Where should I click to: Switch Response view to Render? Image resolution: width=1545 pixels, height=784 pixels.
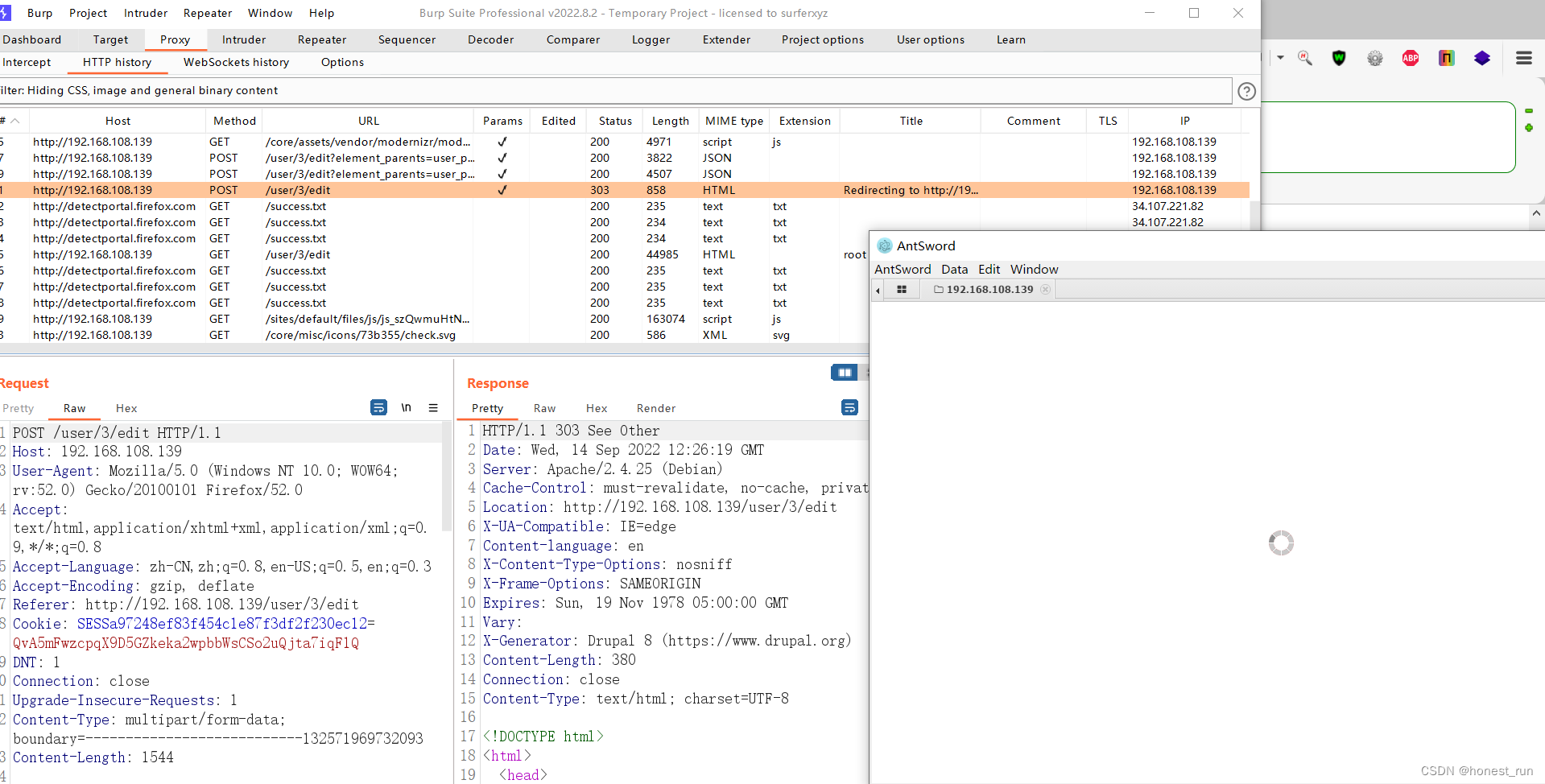656,408
